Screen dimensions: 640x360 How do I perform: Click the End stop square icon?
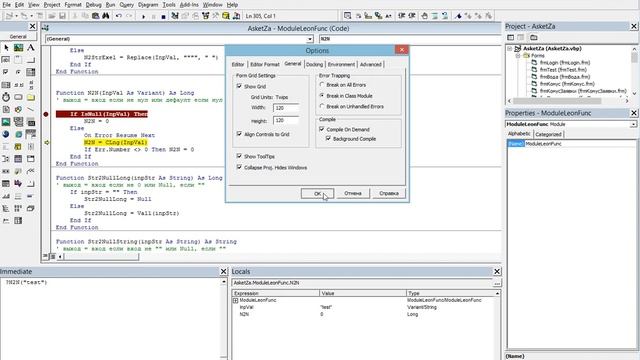tap(163, 16)
